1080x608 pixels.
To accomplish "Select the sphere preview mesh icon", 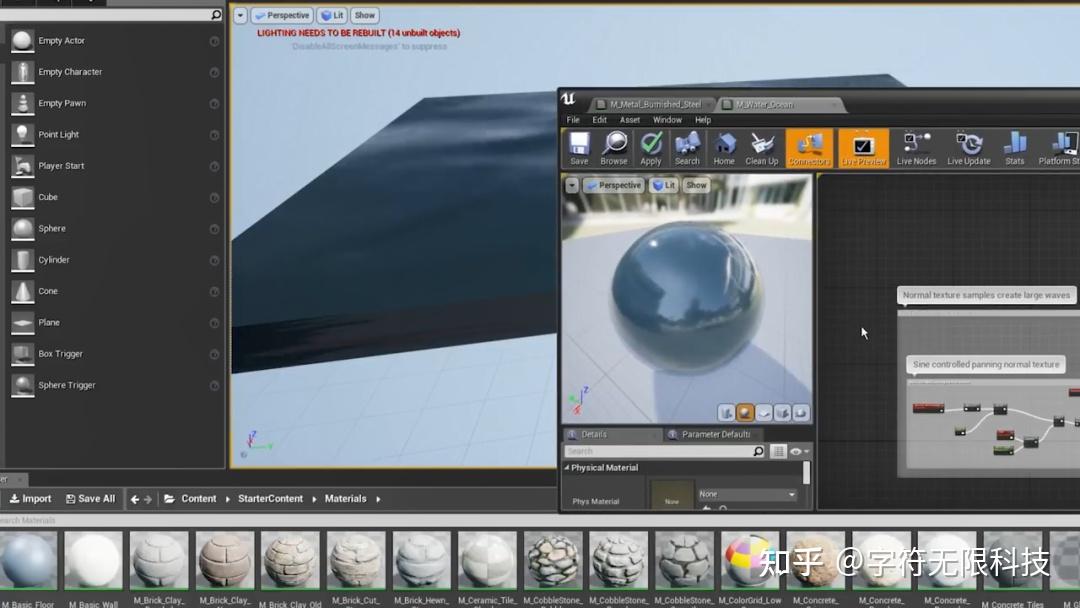I will point(746,413).
